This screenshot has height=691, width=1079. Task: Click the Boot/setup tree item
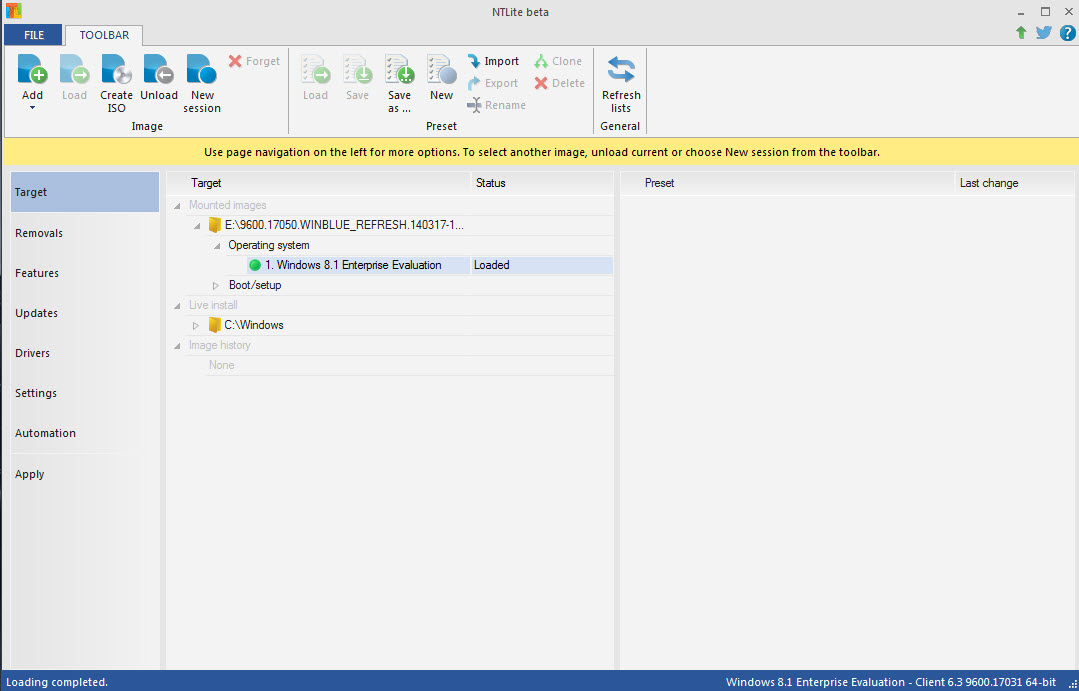click(x=255, y=285)
